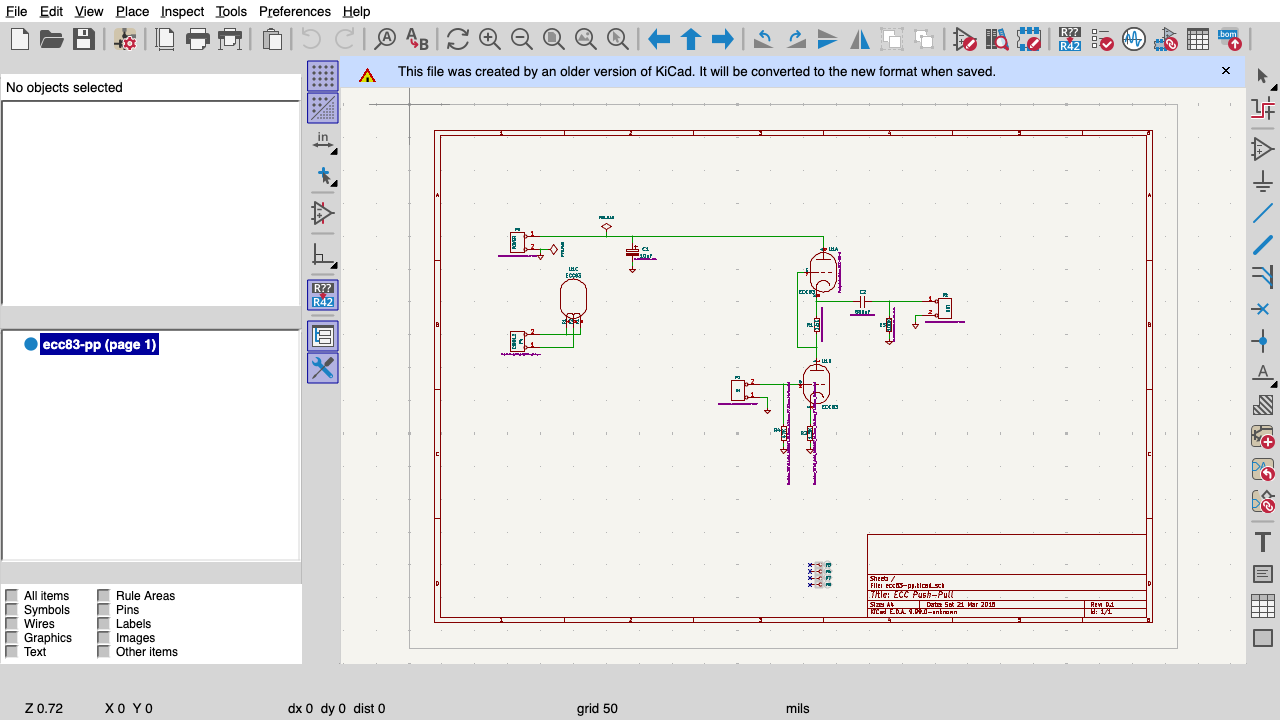Image resolution: width=1280 pixels, height=720 pixels.
Task: Place a junction dot
Action: (x=1263, y=341)
